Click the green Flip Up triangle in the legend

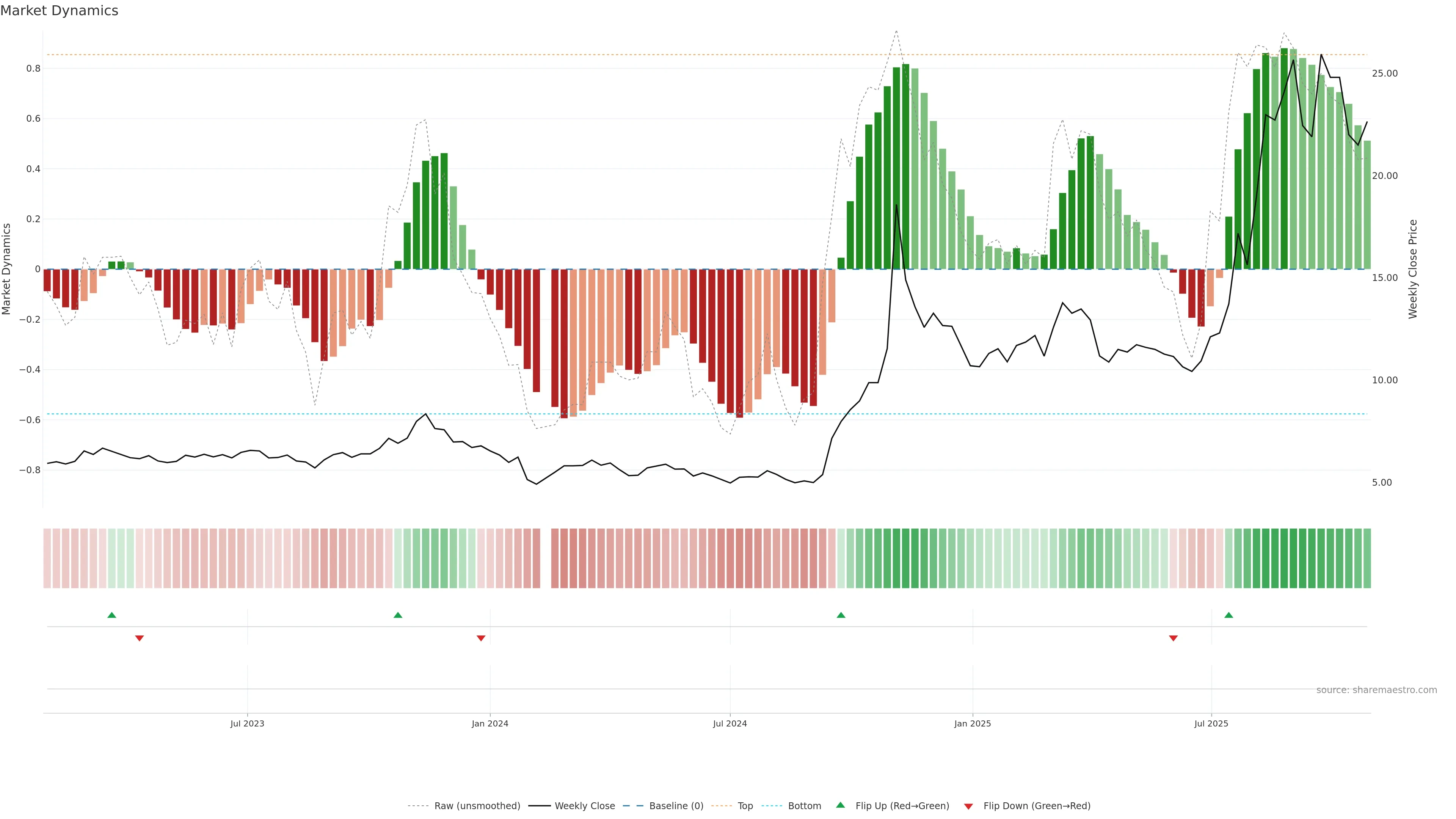tap(841, 805)
